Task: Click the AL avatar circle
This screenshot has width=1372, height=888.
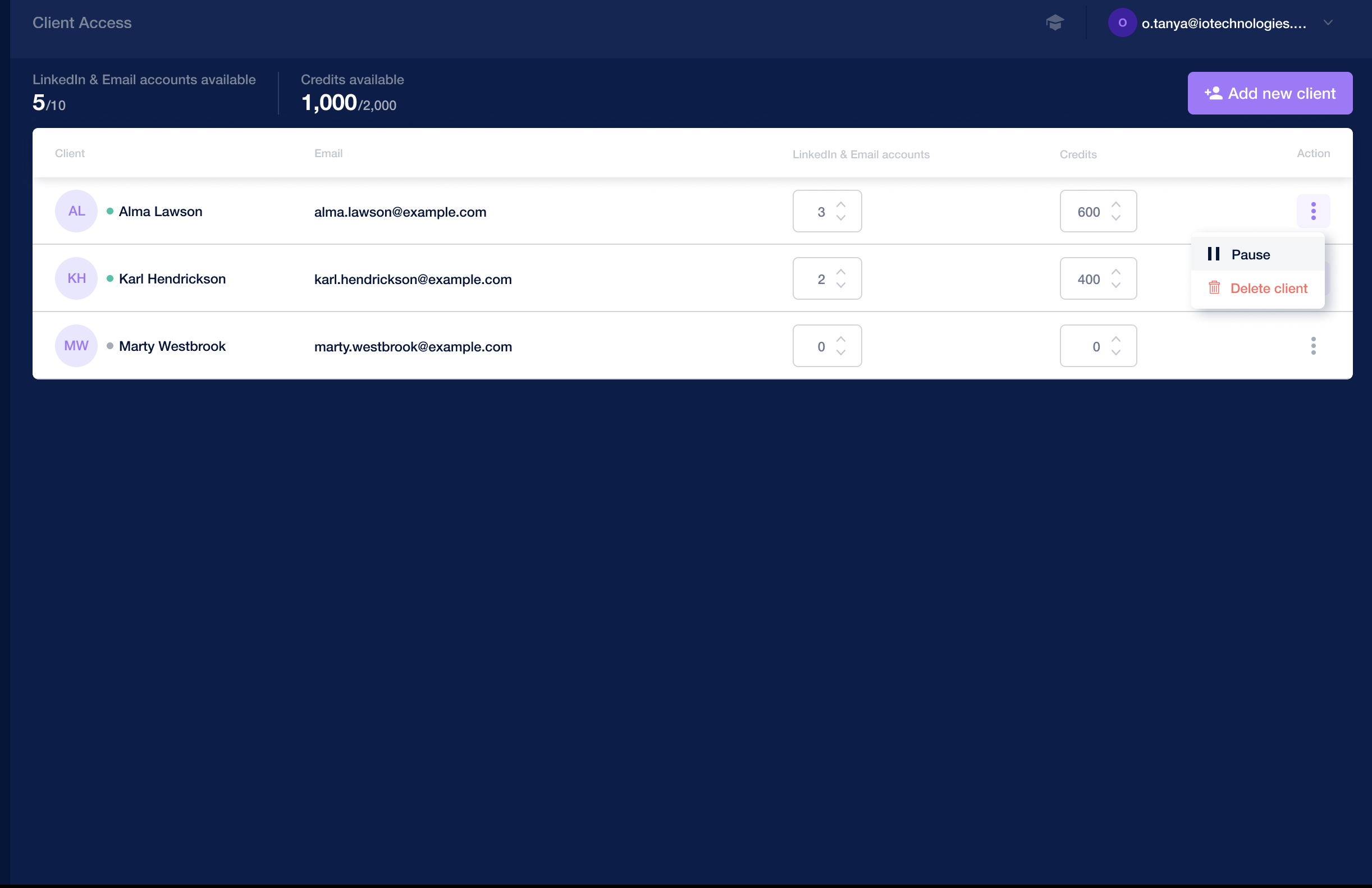Action: tap(76, 211)
